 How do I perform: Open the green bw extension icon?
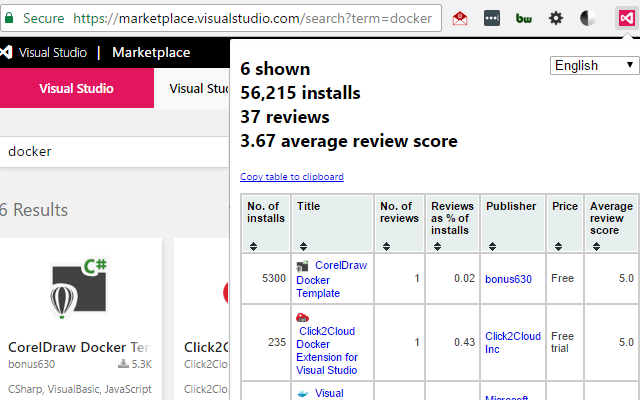point(524,18)
